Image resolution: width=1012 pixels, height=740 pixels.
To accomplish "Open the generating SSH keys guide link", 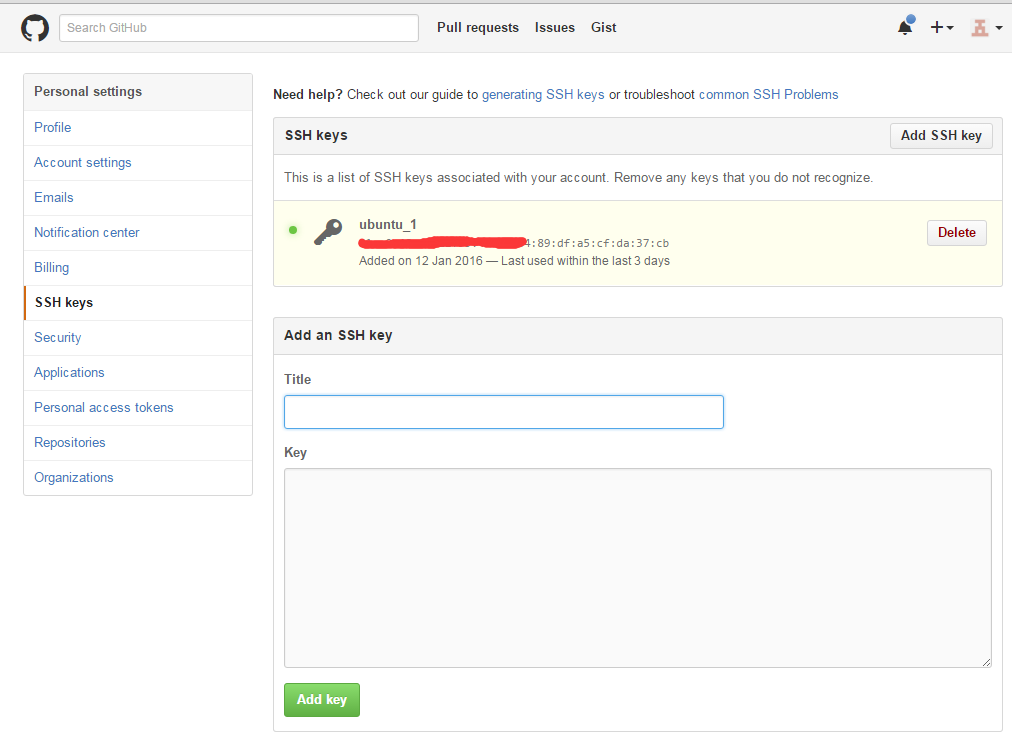I will [543, 95].
